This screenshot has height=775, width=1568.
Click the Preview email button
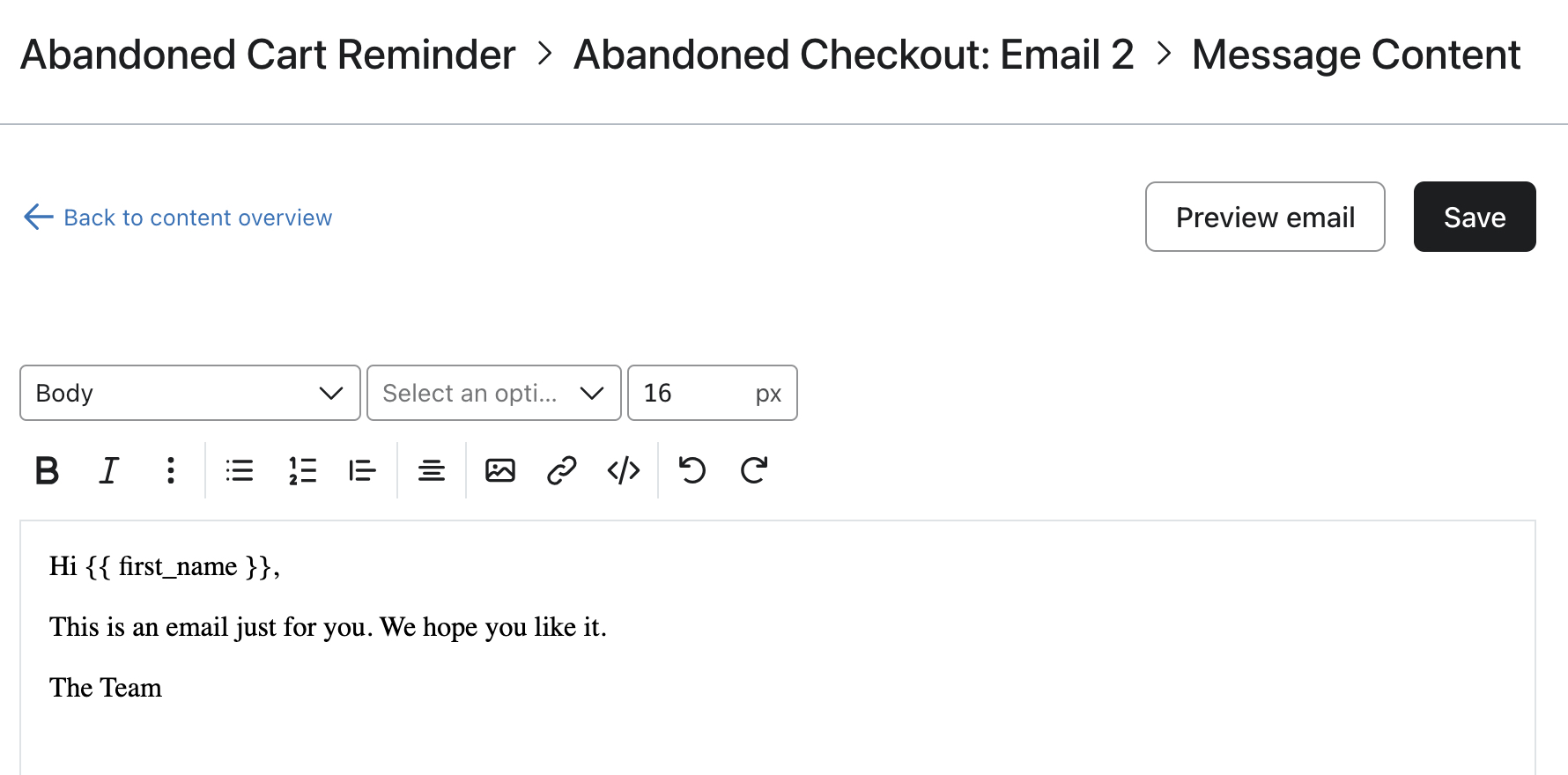coord(1265,217)
